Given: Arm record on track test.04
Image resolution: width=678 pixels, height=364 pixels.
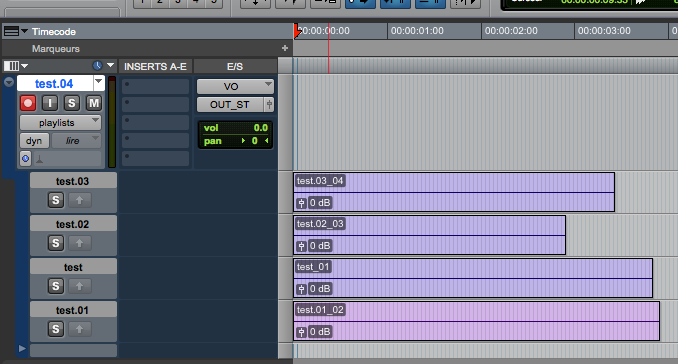Looking at the screenshot, I should coord(28,103).
